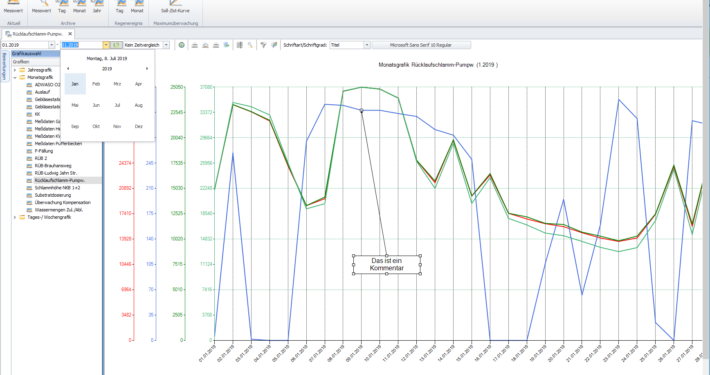Select the RÜB-Brauhansweg graphic
The image size is (710, 375).
click(53, 166)
